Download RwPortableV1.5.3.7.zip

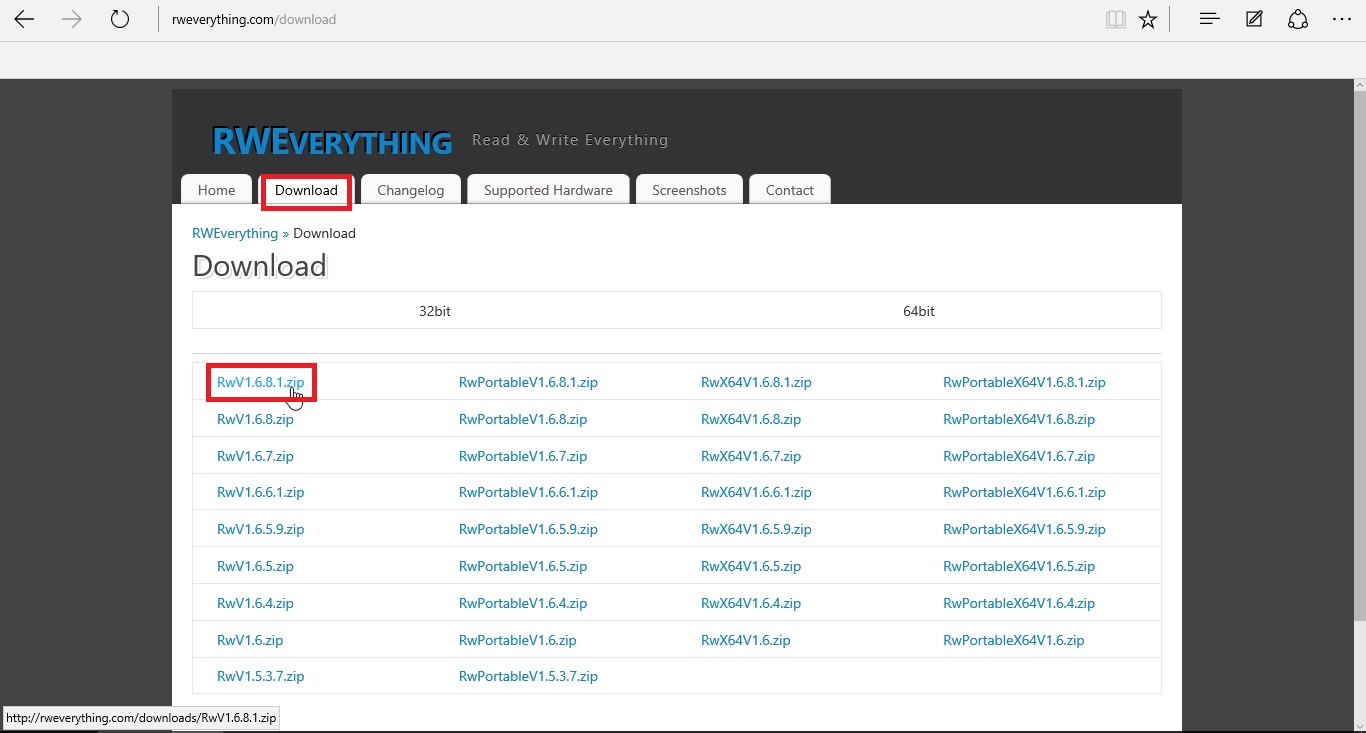528,676
